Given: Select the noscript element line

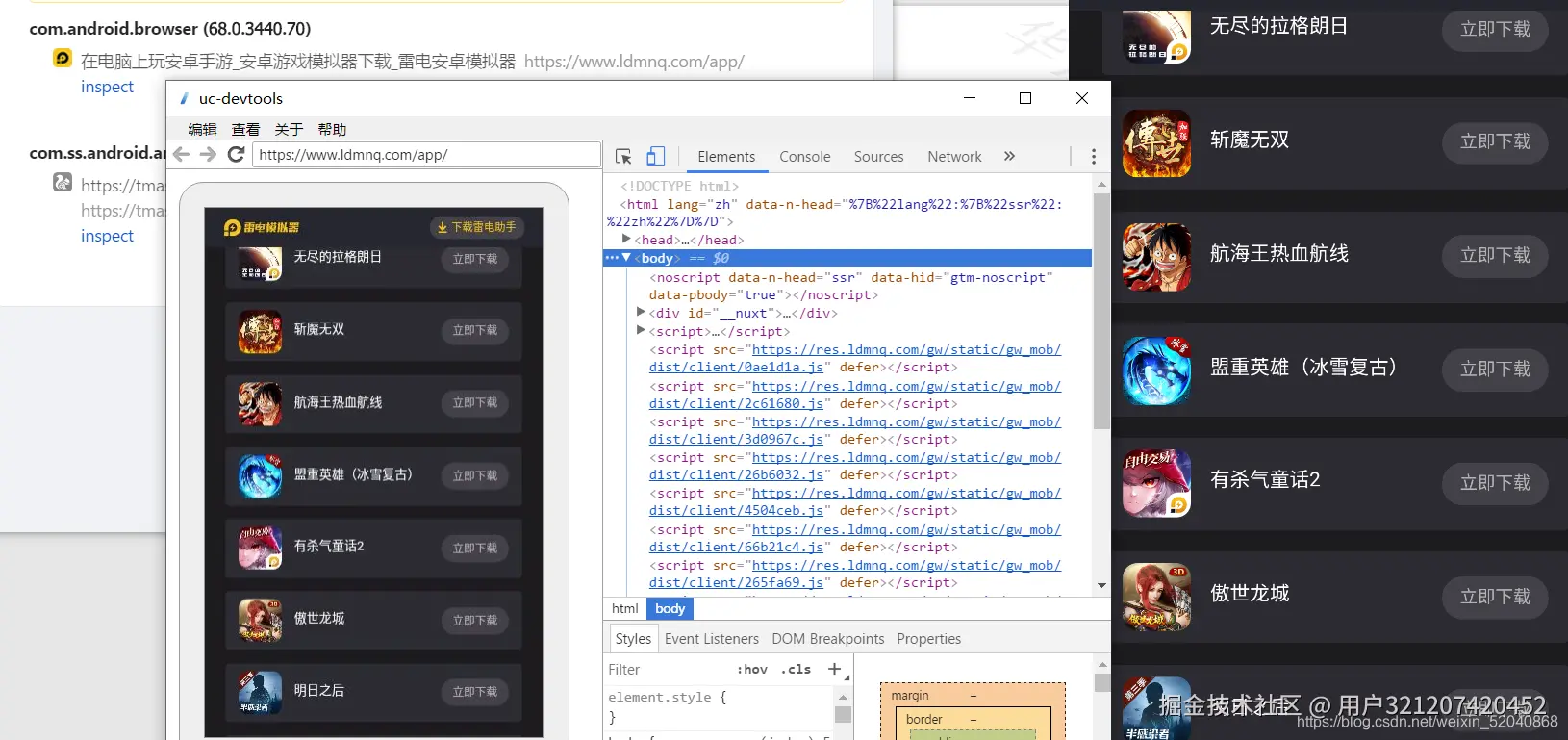Looking at the screenshot, I should point(851,286).
